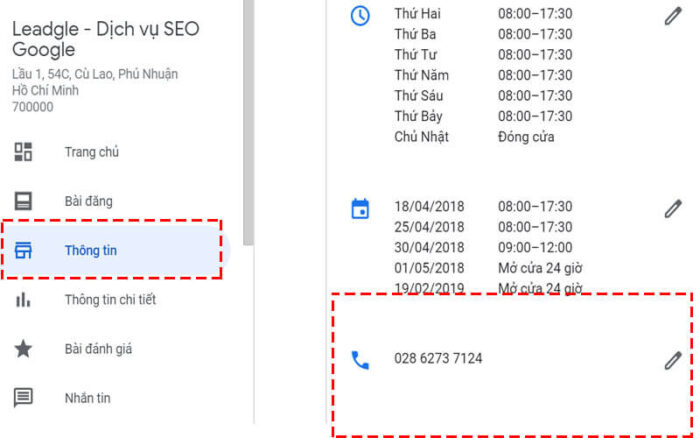Select the Thông tin menu item
The width and height of the screenshot is (700, 438).
[x=115, y=250]
